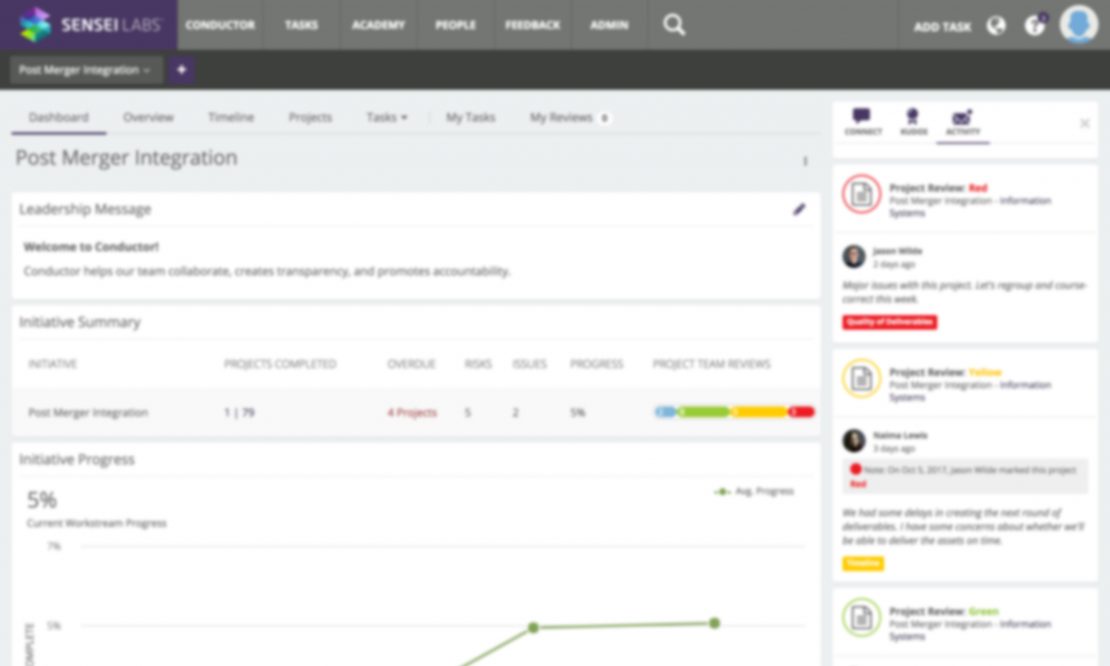
Task: Click Jason Wilde's avatar
Action: tap(854, 256)
